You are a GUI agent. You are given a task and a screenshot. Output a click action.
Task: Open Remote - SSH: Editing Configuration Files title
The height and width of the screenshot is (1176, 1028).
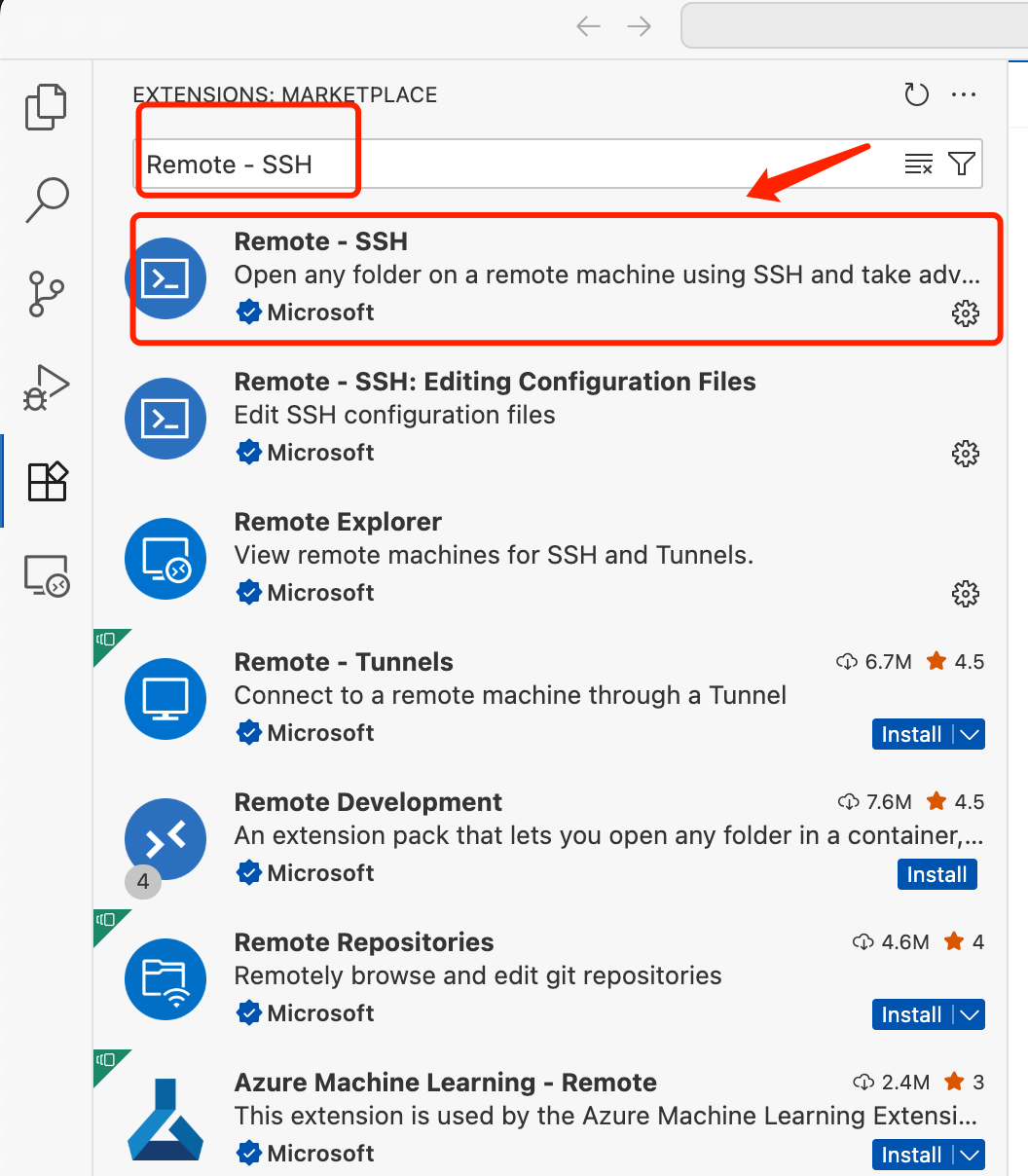click(496, 382)
